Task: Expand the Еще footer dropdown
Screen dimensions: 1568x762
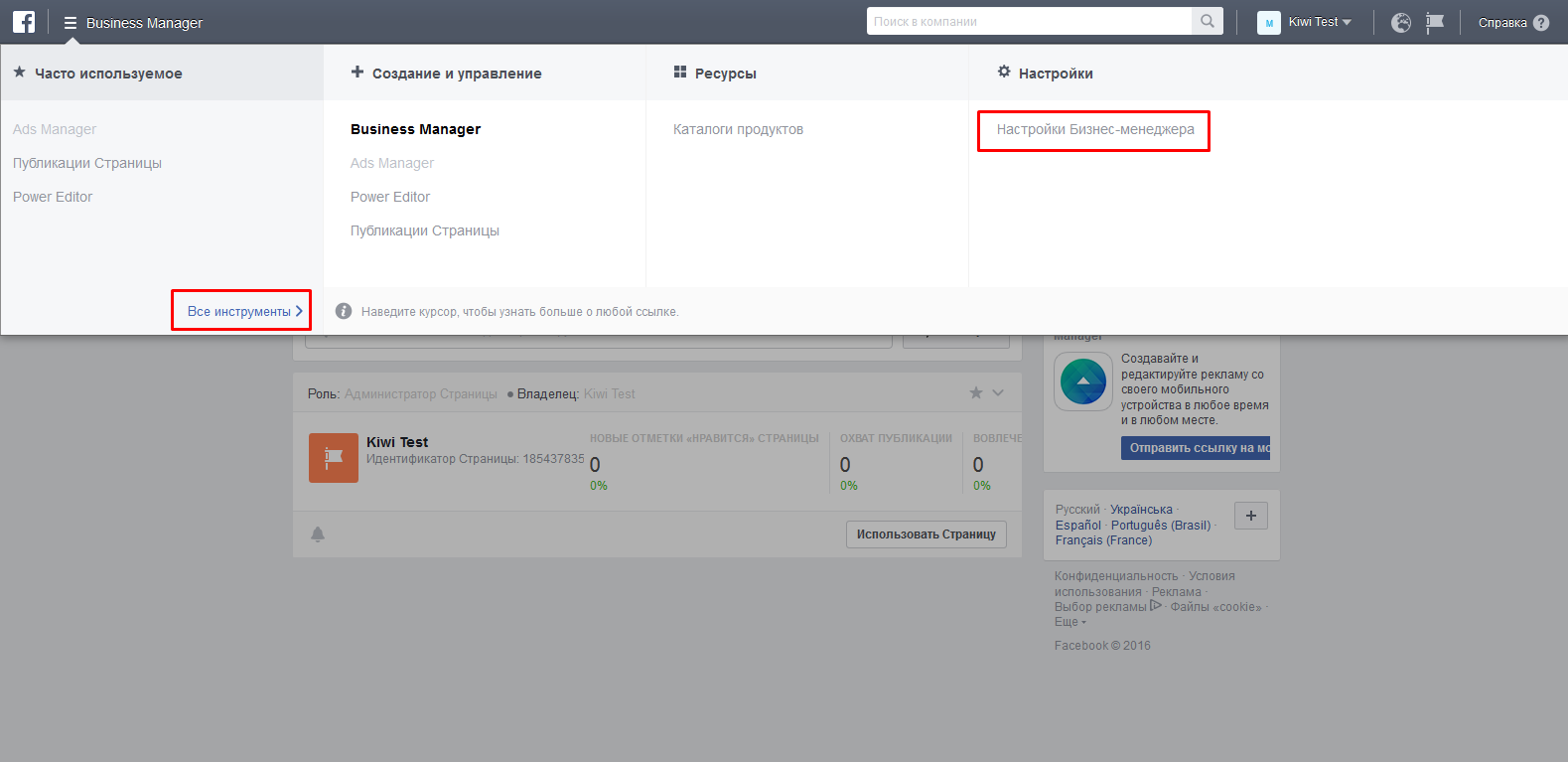Action: 1070,622
